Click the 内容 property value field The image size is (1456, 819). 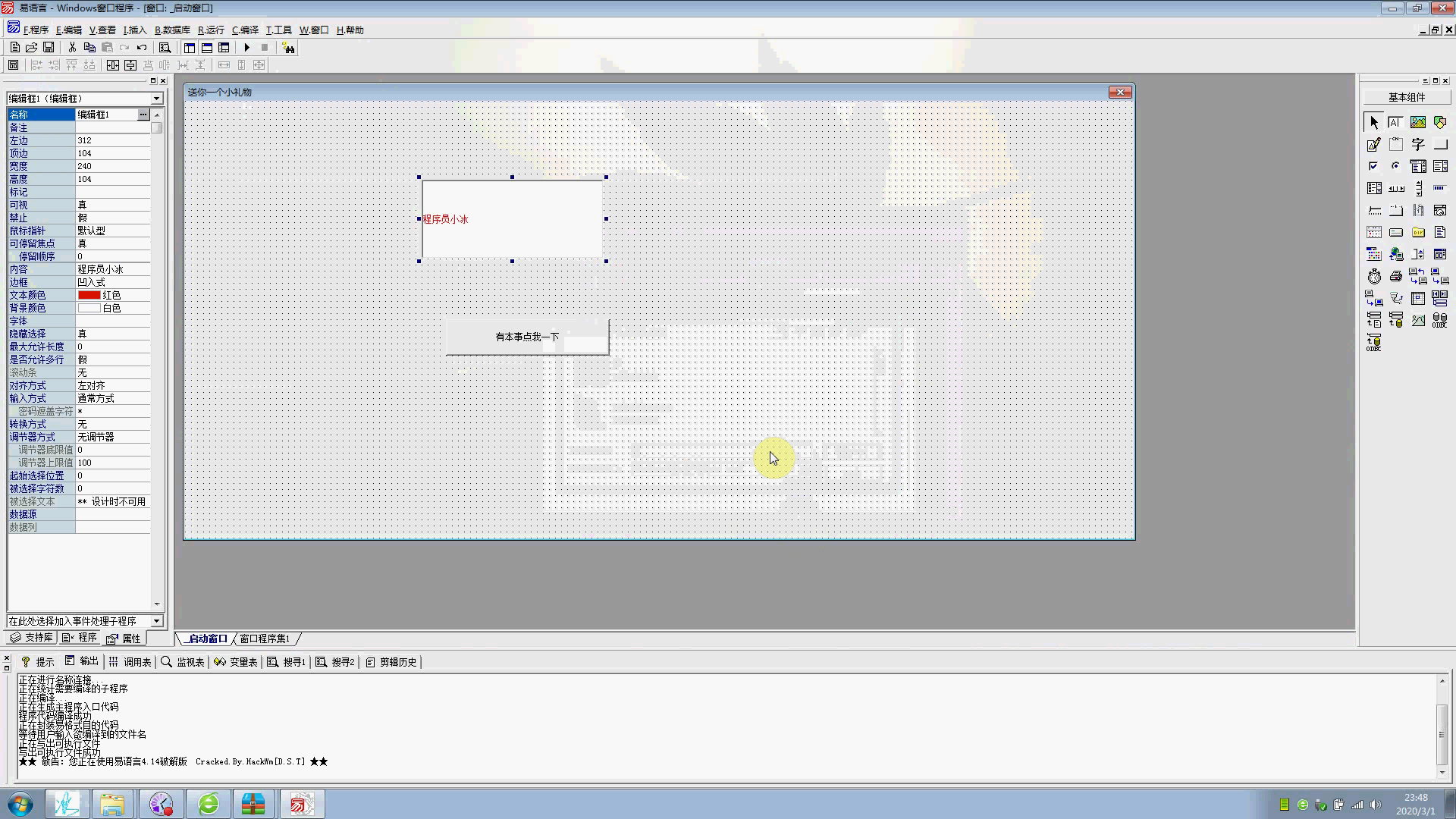(112, 269)
